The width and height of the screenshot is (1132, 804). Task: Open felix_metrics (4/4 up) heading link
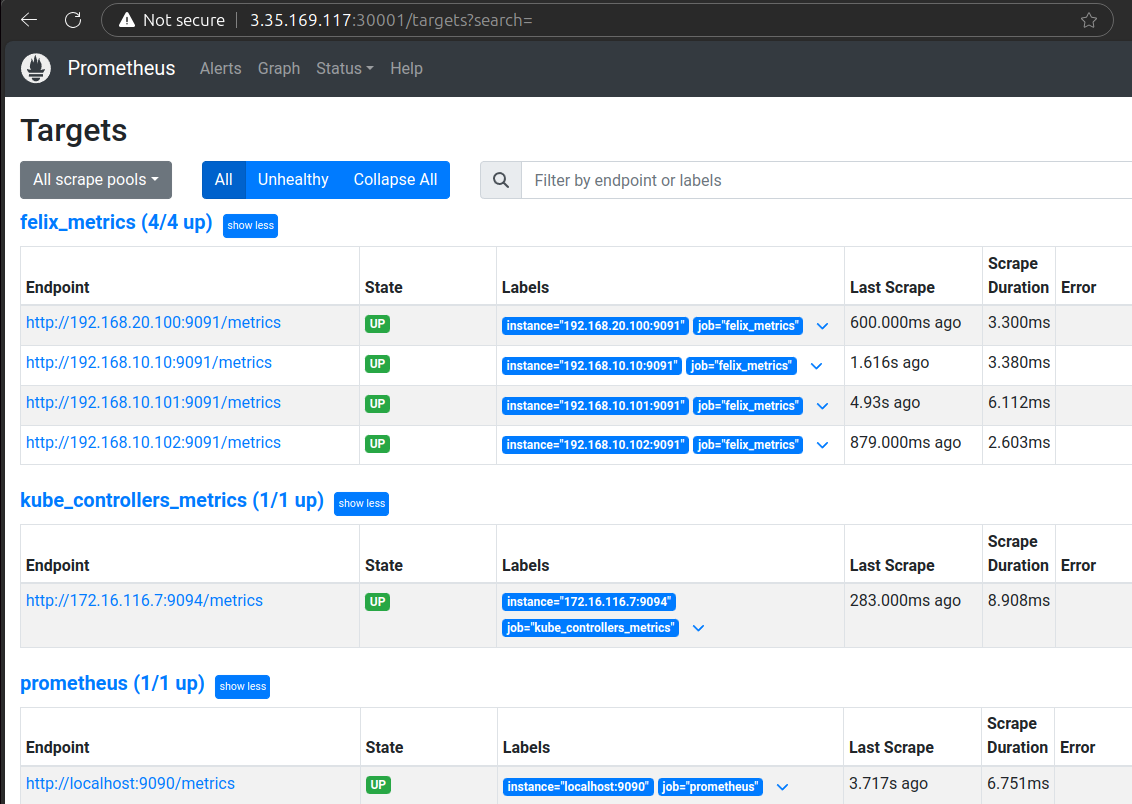[116, 222]
